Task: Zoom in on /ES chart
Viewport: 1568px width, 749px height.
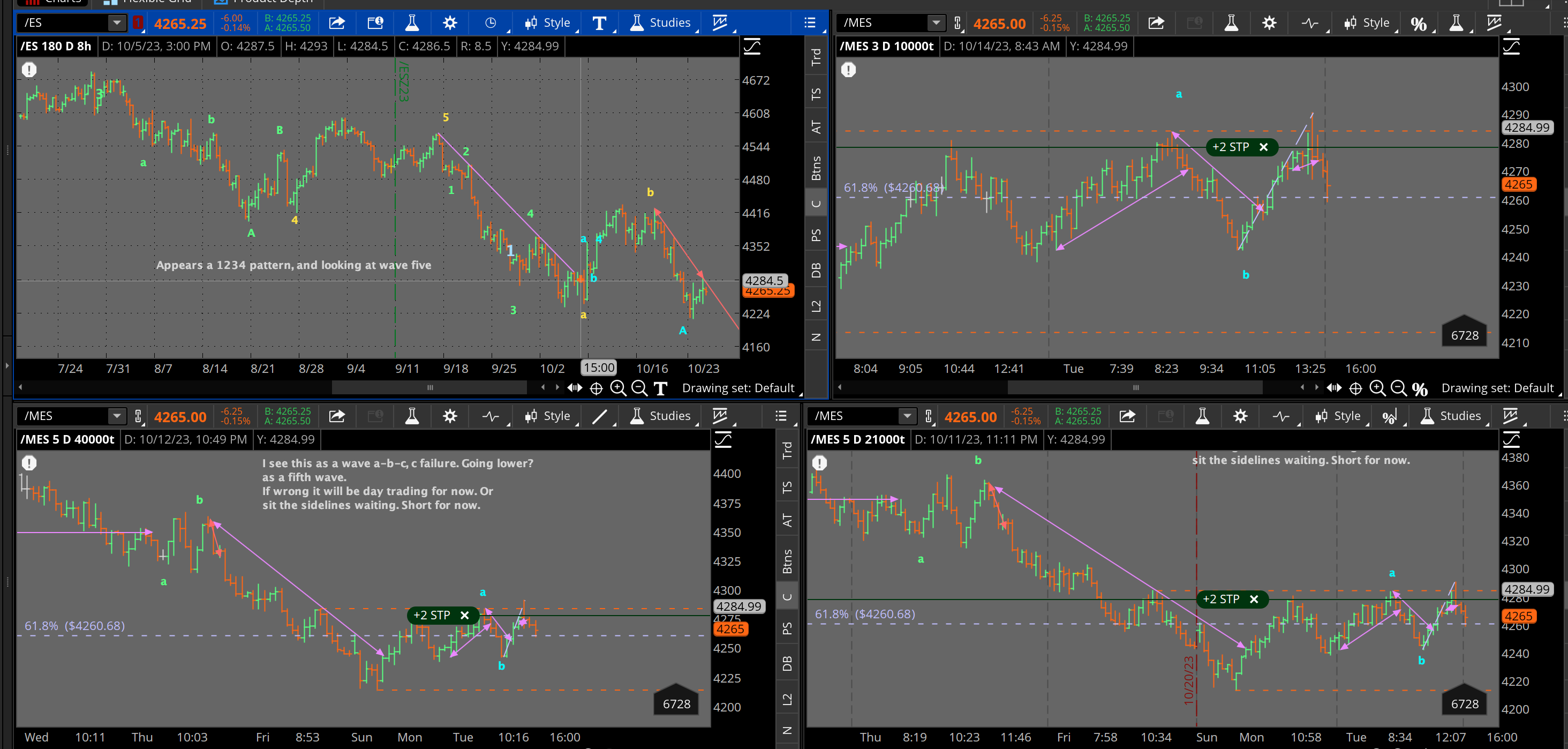Action: pos(618,388)
